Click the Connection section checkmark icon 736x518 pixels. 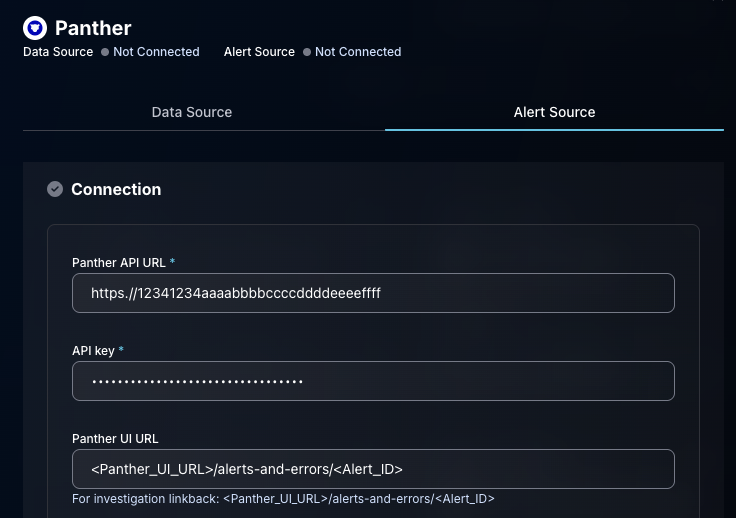(x=55, y=189)
